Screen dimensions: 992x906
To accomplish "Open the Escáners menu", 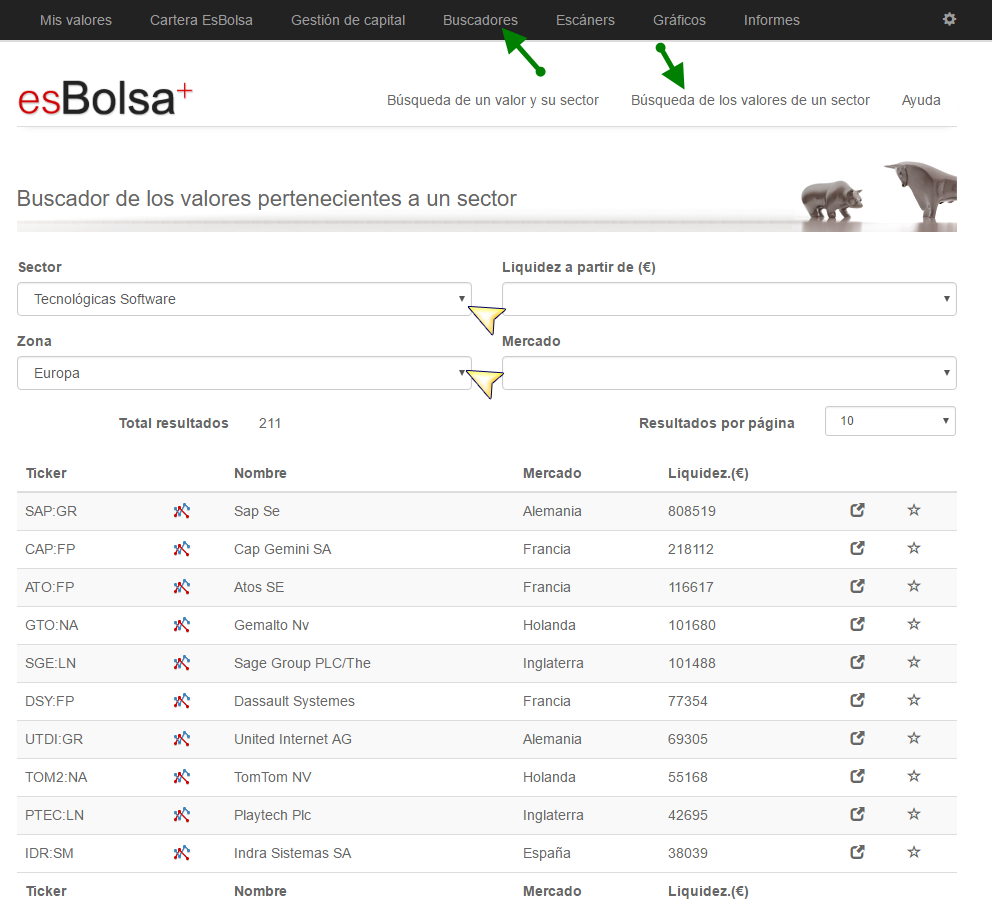I will click(x=585, y=20).
